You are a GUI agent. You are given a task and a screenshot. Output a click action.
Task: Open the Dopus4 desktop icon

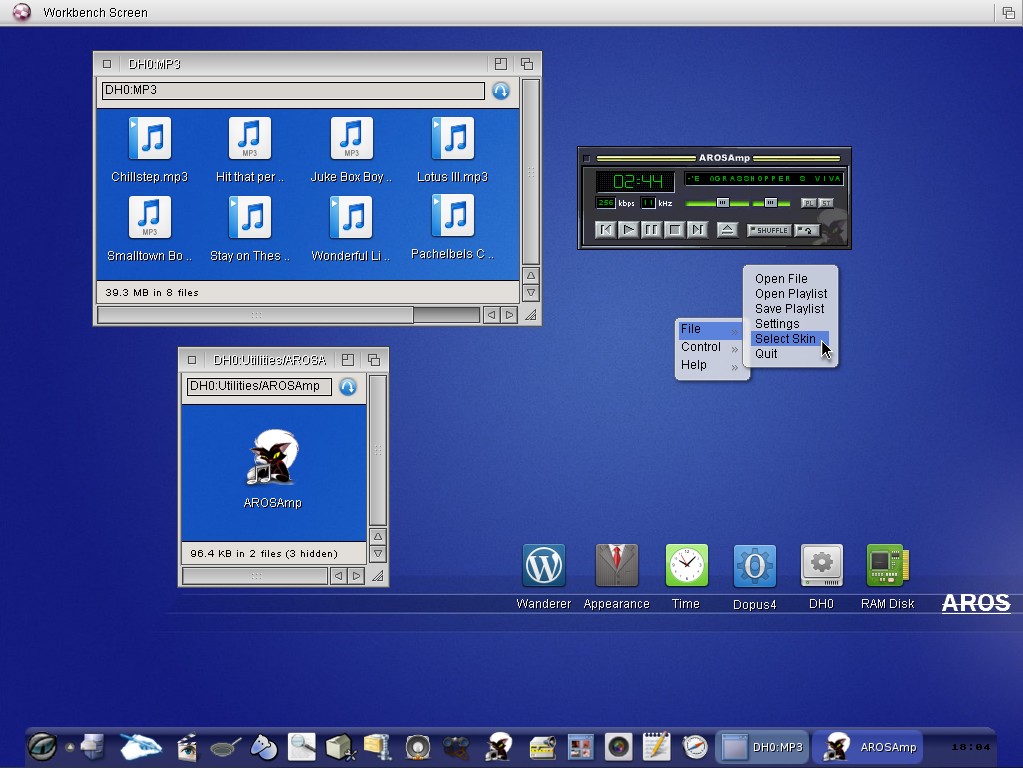click(754, 567)
